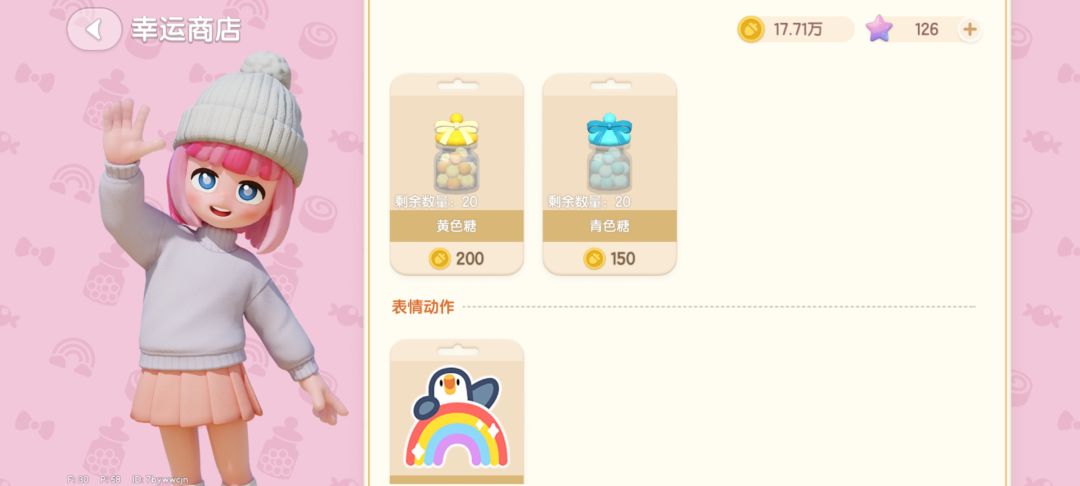Tap the 17.71万 coin balance
Viewport: 1080px width, 486px height.
point(798,30)
